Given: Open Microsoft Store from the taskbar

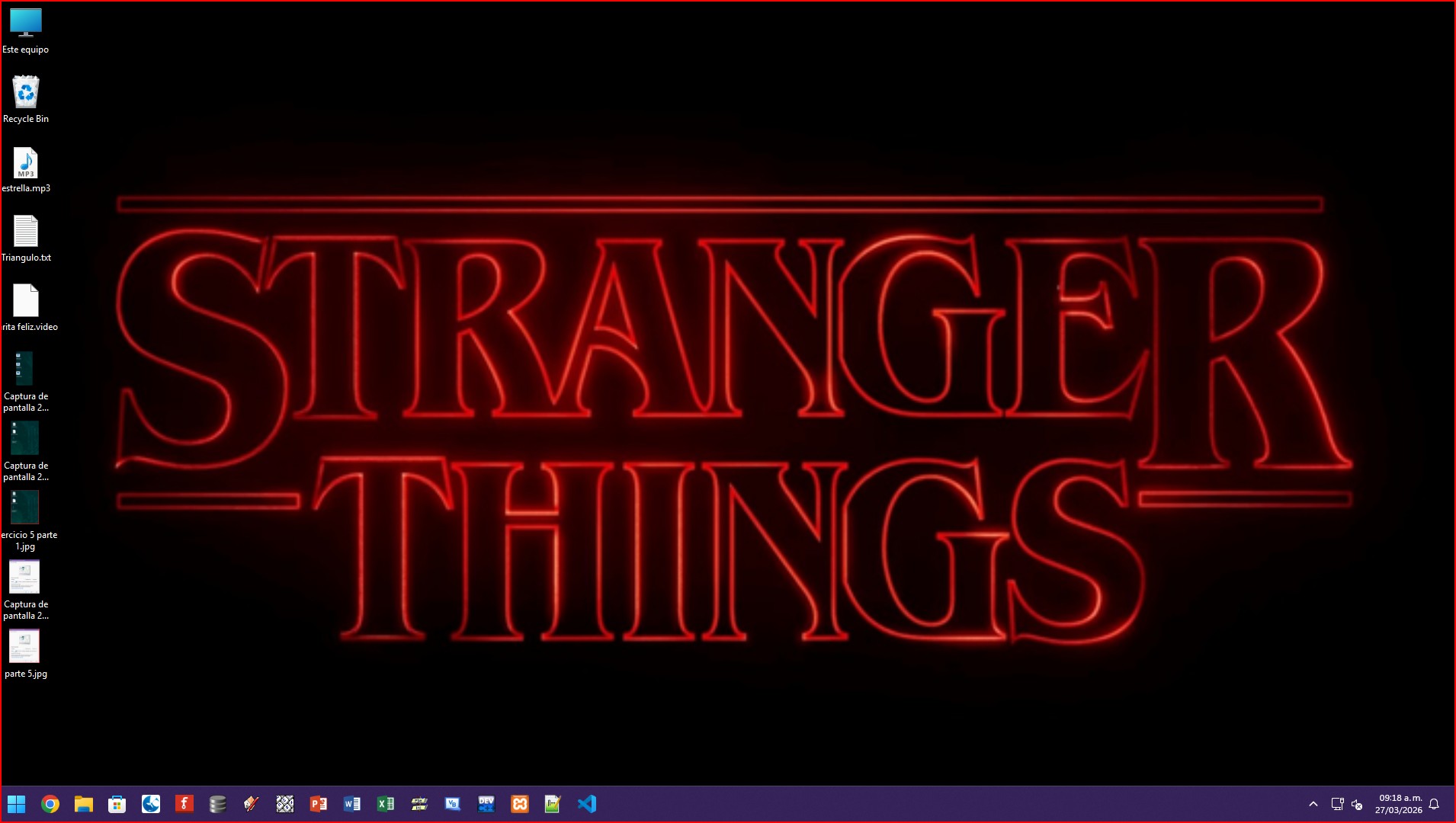Looking at the screenshot, I should pos(117,804).
